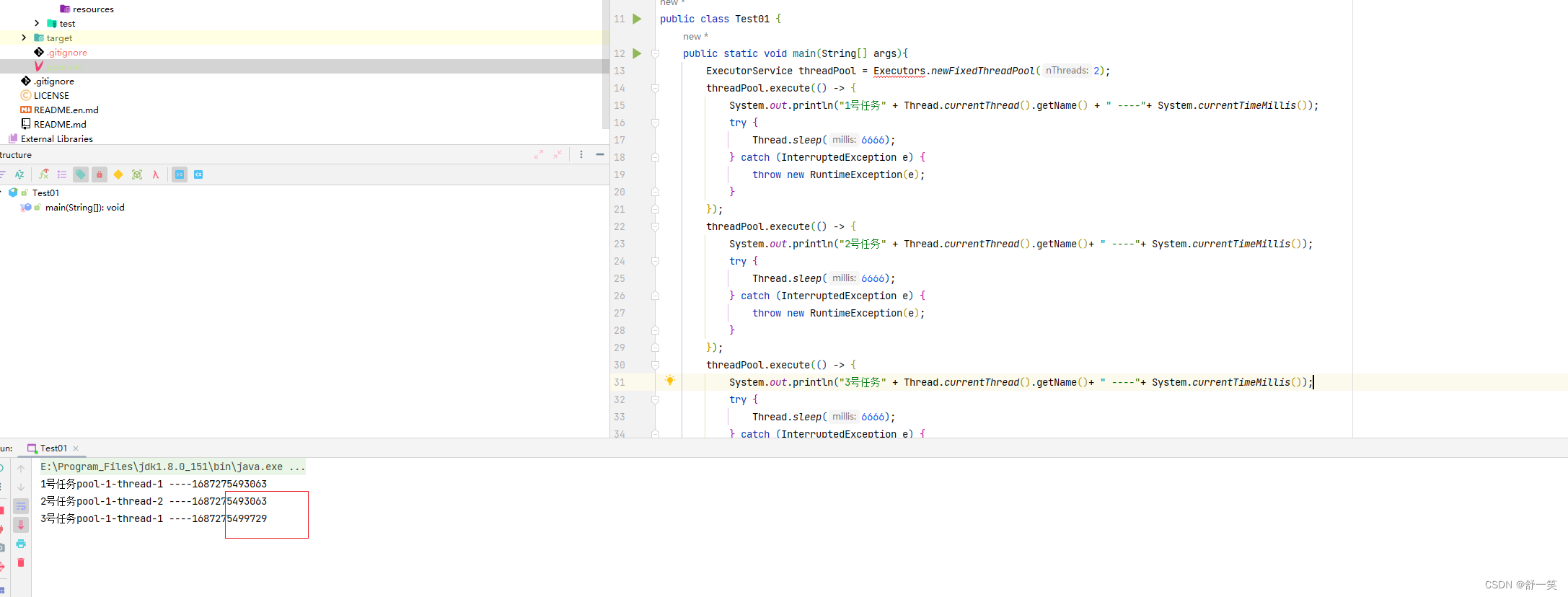Select Test01 class node in Structure
This screenshot has height=597, width=1568.
45,193
